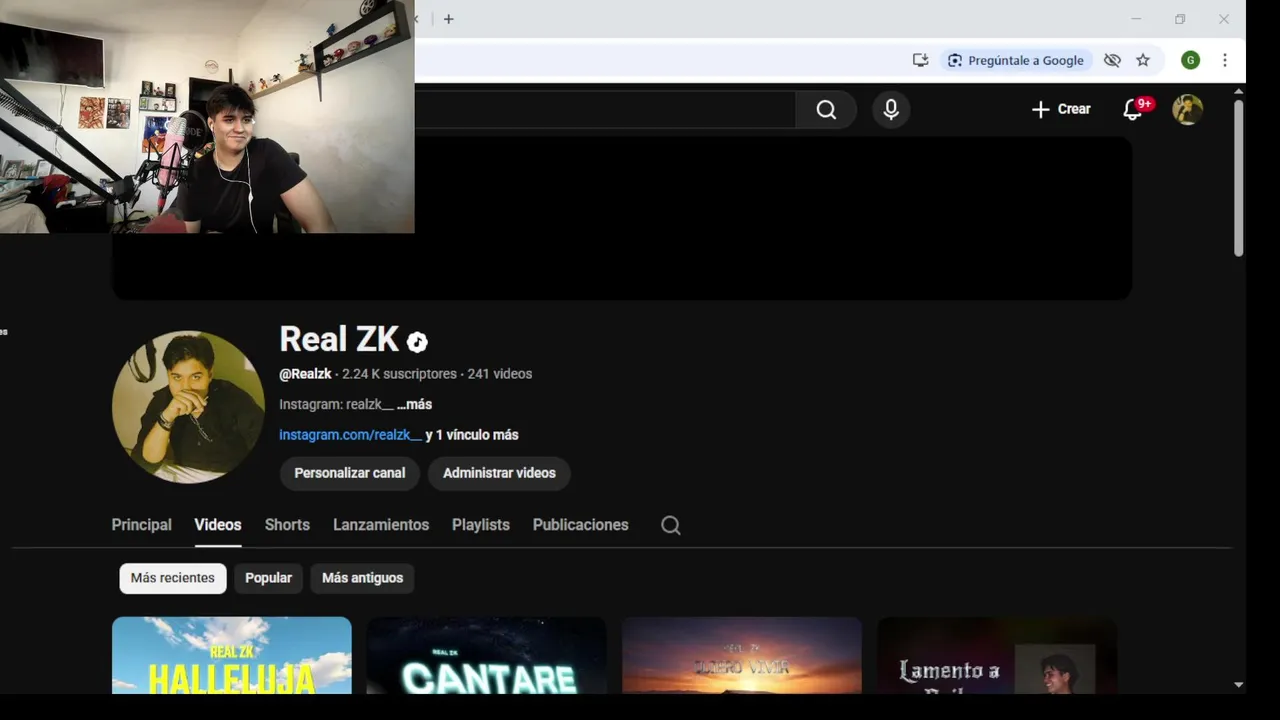1280x720 pixels.
Task: Open the 'Lamento a' video thumbnail
Action: pyautogui.click(x=997, y=655)
